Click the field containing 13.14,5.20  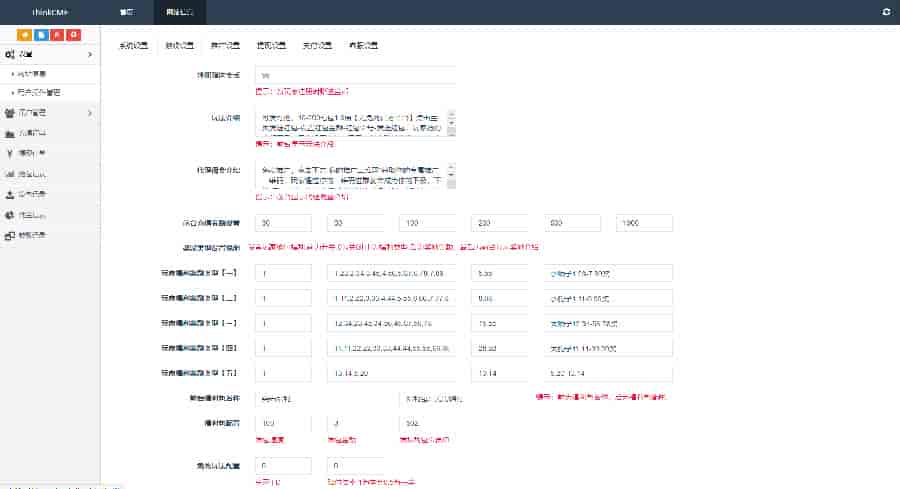click(x=394, y=374)
